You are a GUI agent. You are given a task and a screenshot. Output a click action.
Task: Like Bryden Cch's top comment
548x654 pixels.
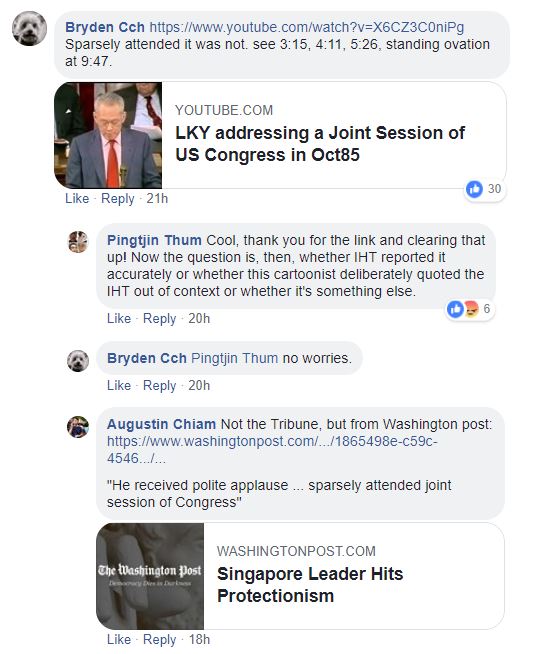(x=77, y=199)
